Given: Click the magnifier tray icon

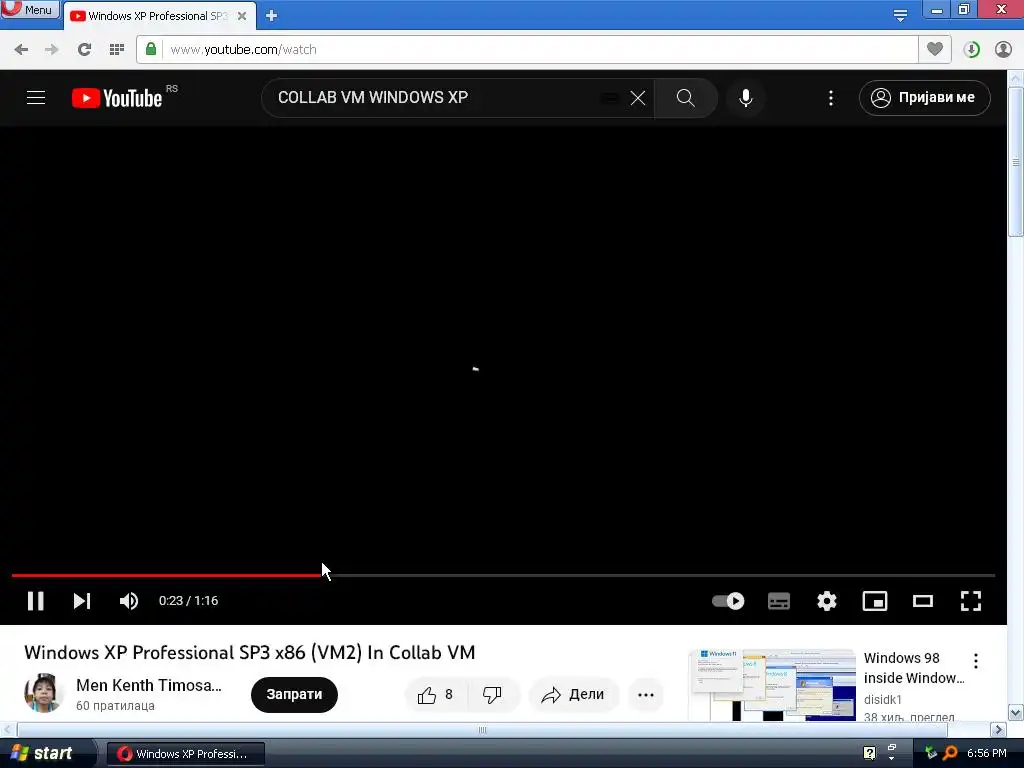Looking at the screenshot, I should 950,753.
